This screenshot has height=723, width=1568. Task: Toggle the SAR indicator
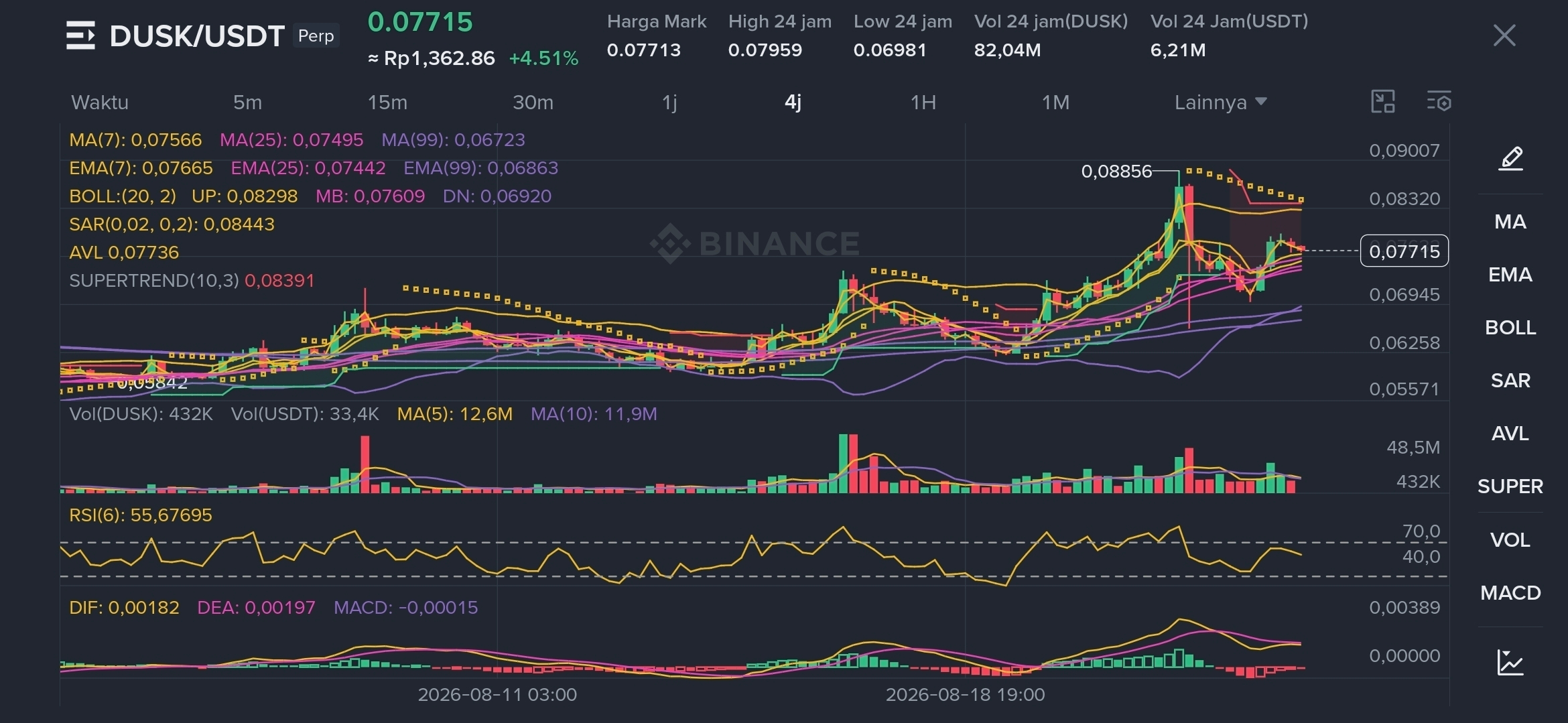1510,381
